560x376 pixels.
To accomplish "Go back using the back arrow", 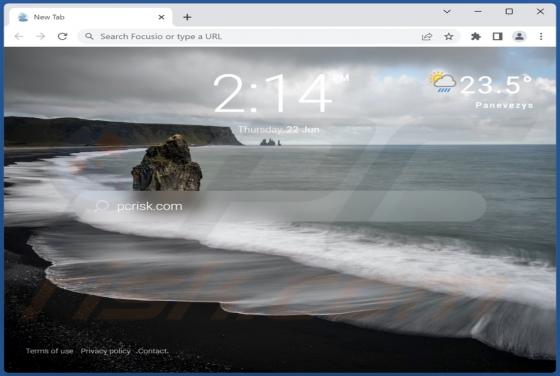I will pyautogui.click(x=19, y=36).
